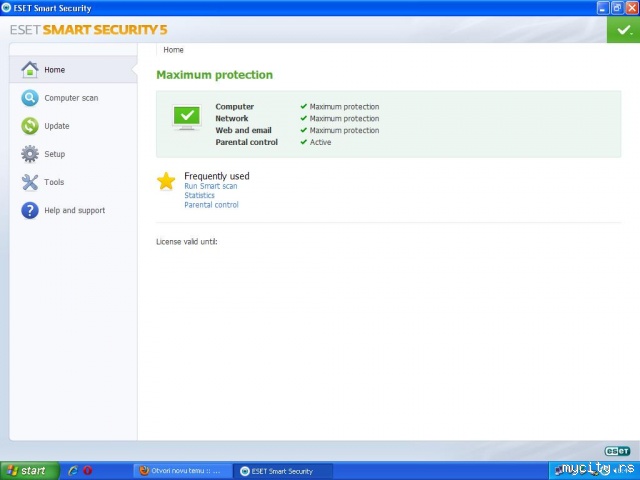Viewport: 640px width, 480px height.
Task: Restore down the ESET window
Action: pos(617,8)
